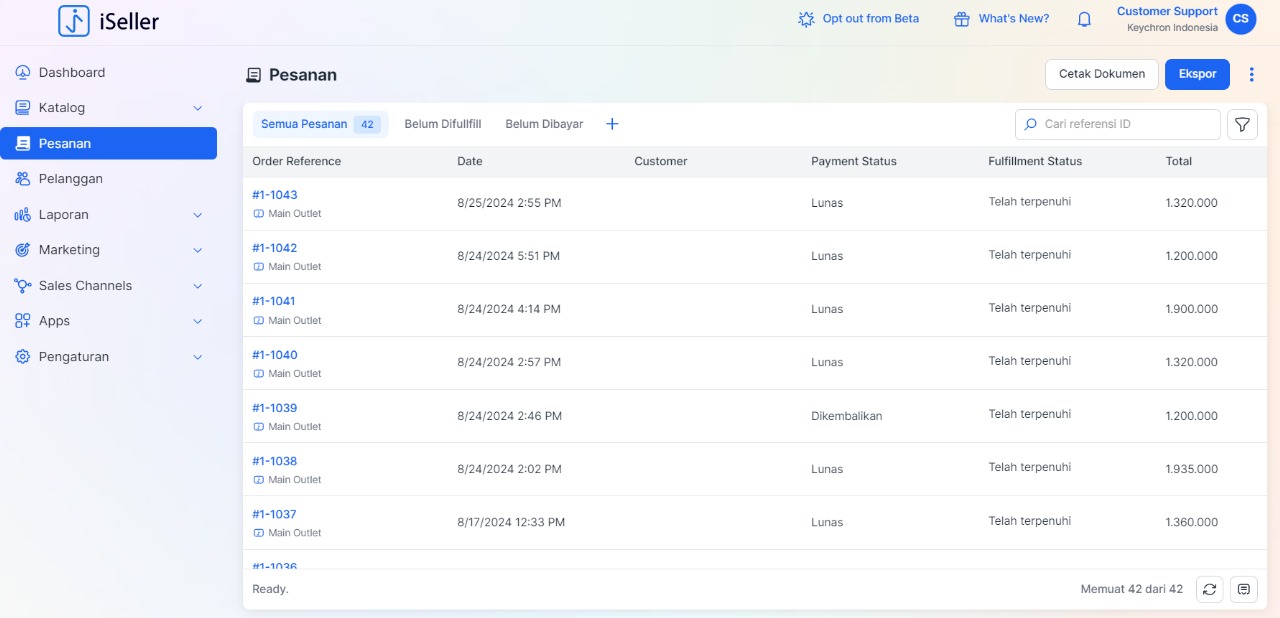1280x618 pixels.
Task: Select Pesanan in the sidebar
Action: [108, 143]
